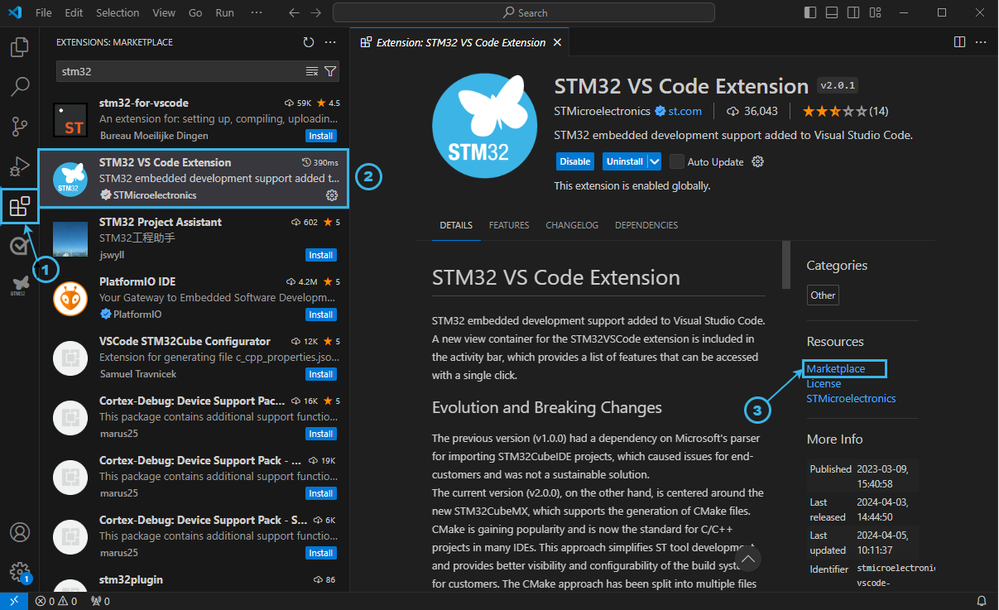
Task: Open the st.com publisher link
Action: (684, 111)
